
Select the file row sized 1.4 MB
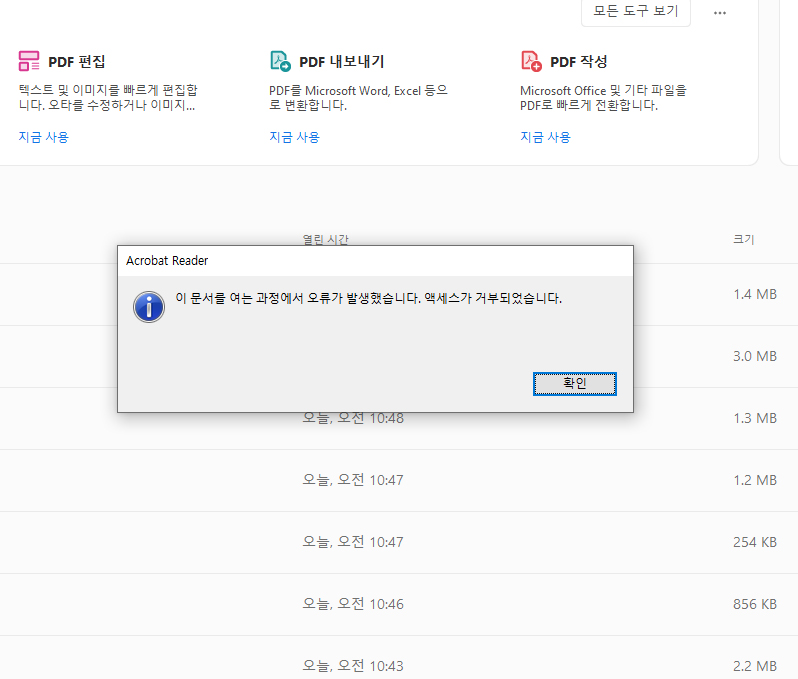[x=399, y=294]
